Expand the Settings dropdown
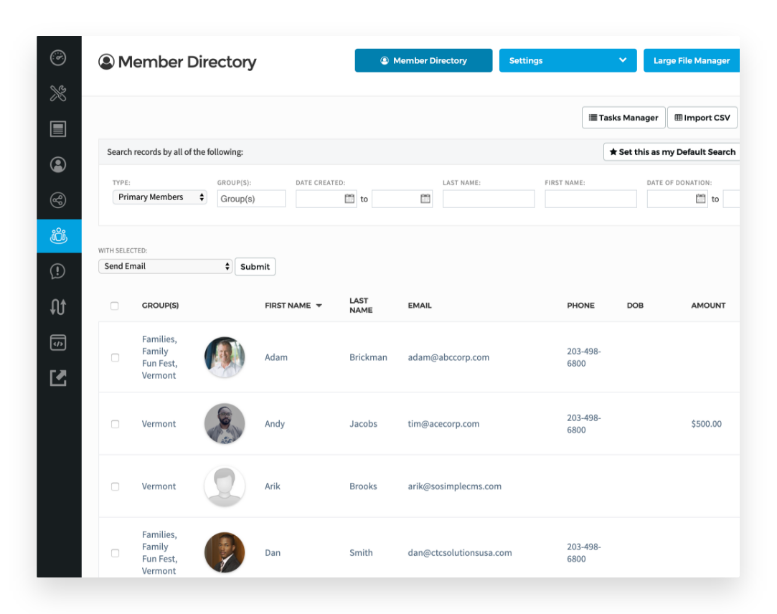Viewport: 777px width, 614px height. [567, 61]
